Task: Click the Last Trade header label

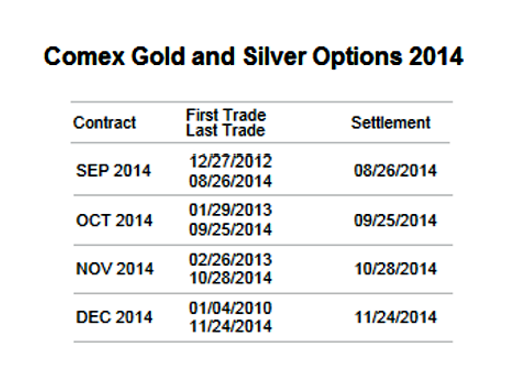Action: [x=226, y=130]
